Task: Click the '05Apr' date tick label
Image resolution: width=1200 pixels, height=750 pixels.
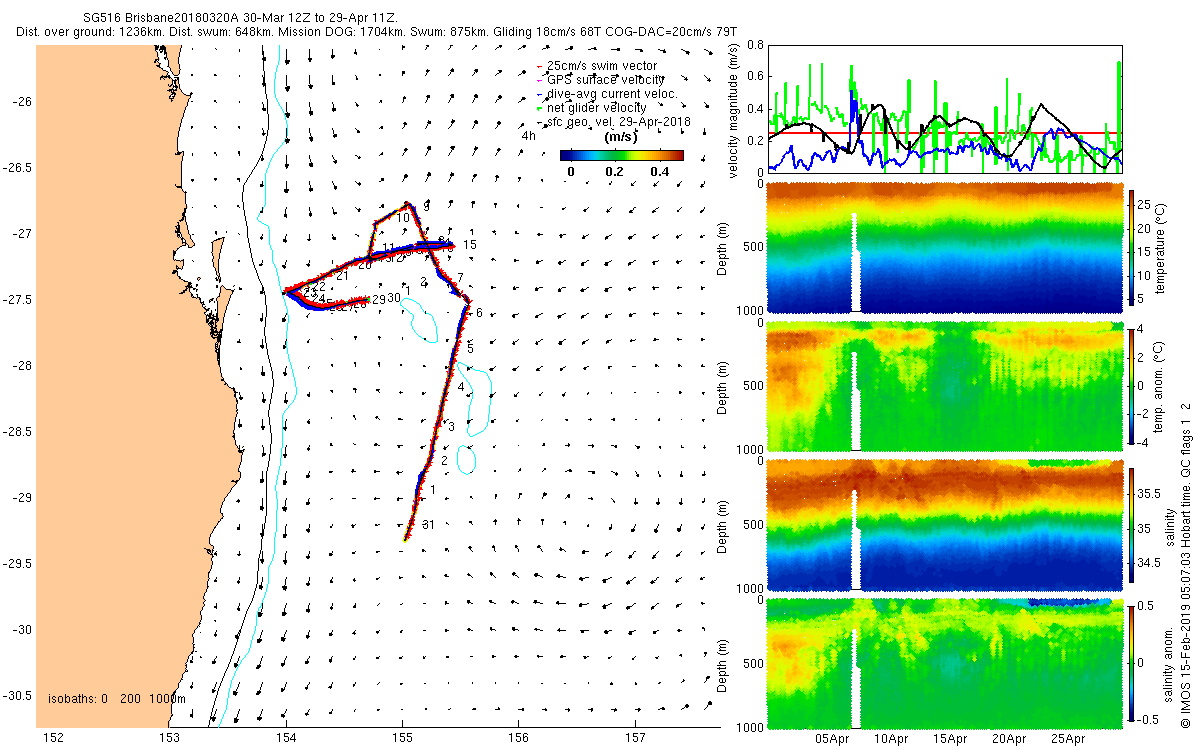Action: tap(833, 740)
